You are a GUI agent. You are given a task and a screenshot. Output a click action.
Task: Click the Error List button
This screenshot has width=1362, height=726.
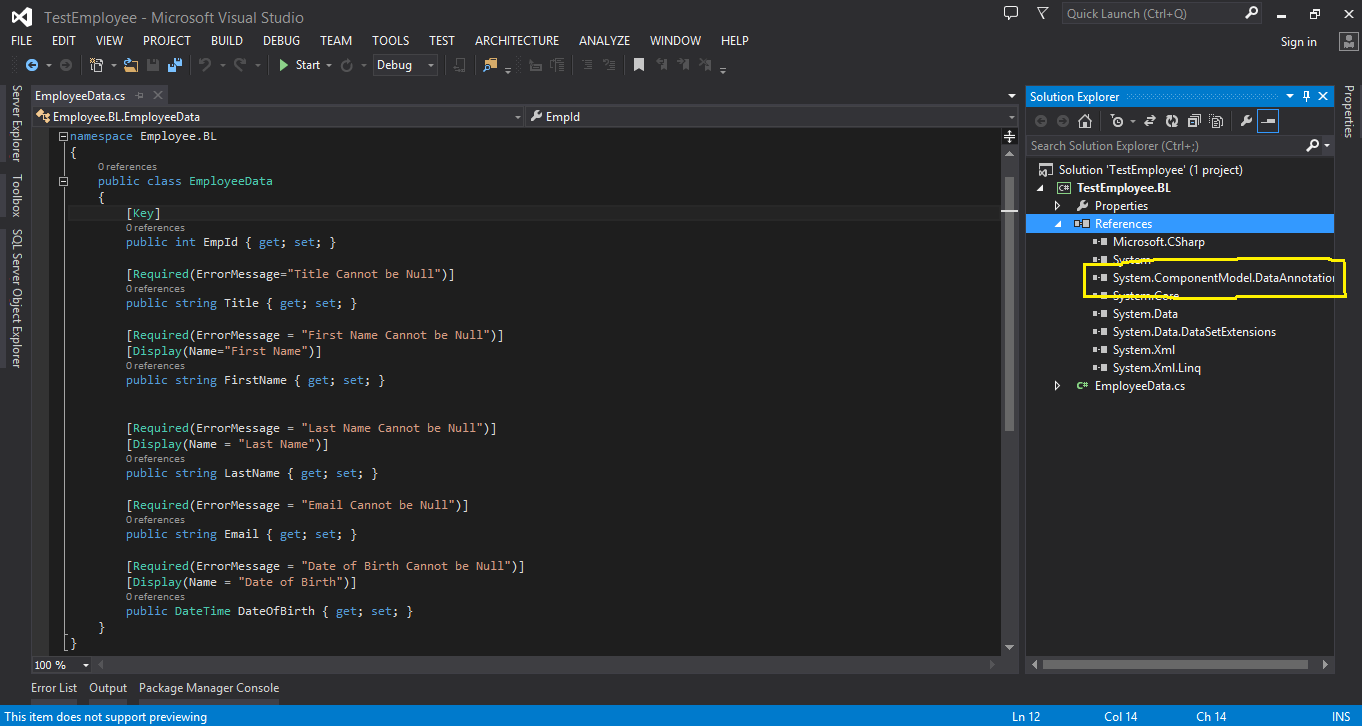click(x=54, y=687)
